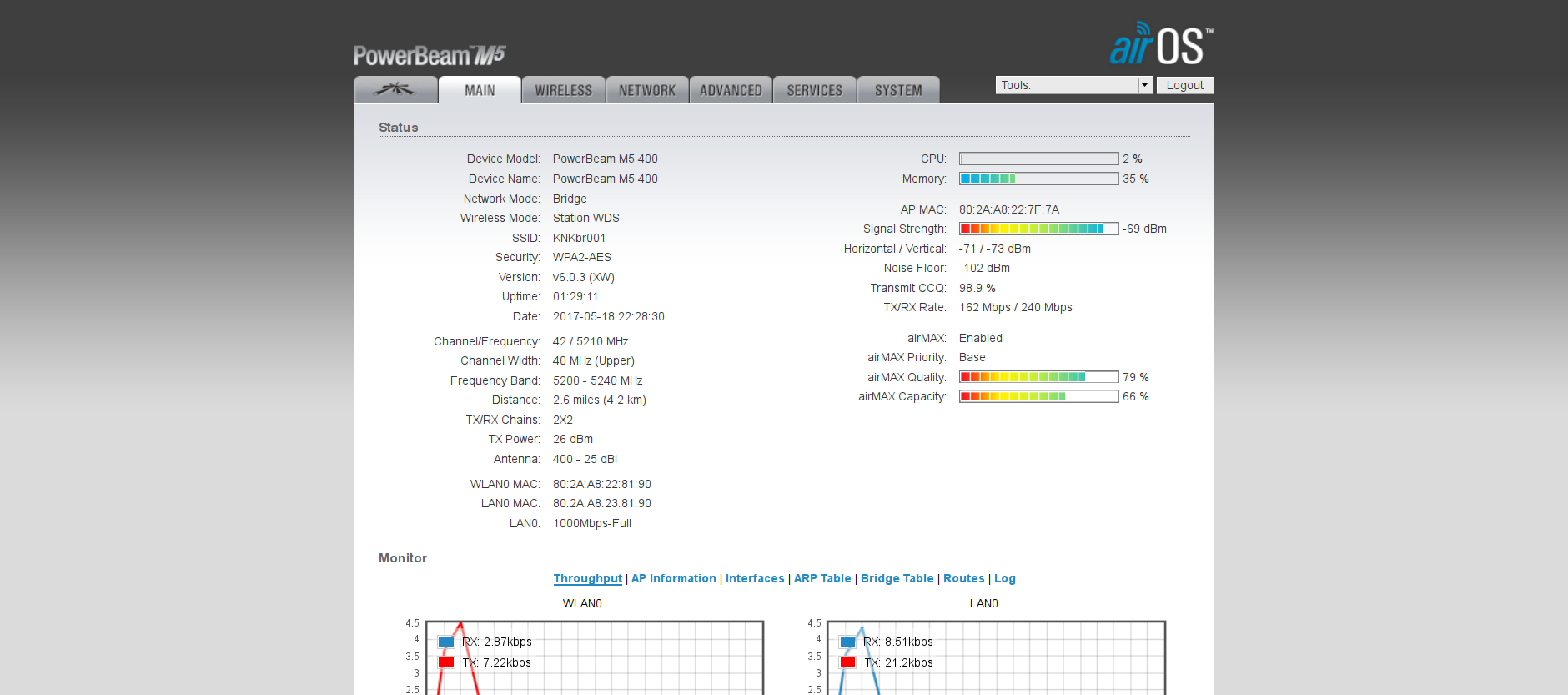The image size is (1568, 695).
Task: Open the Log link
Action: pyautogui.click(x=1005, y=578)
